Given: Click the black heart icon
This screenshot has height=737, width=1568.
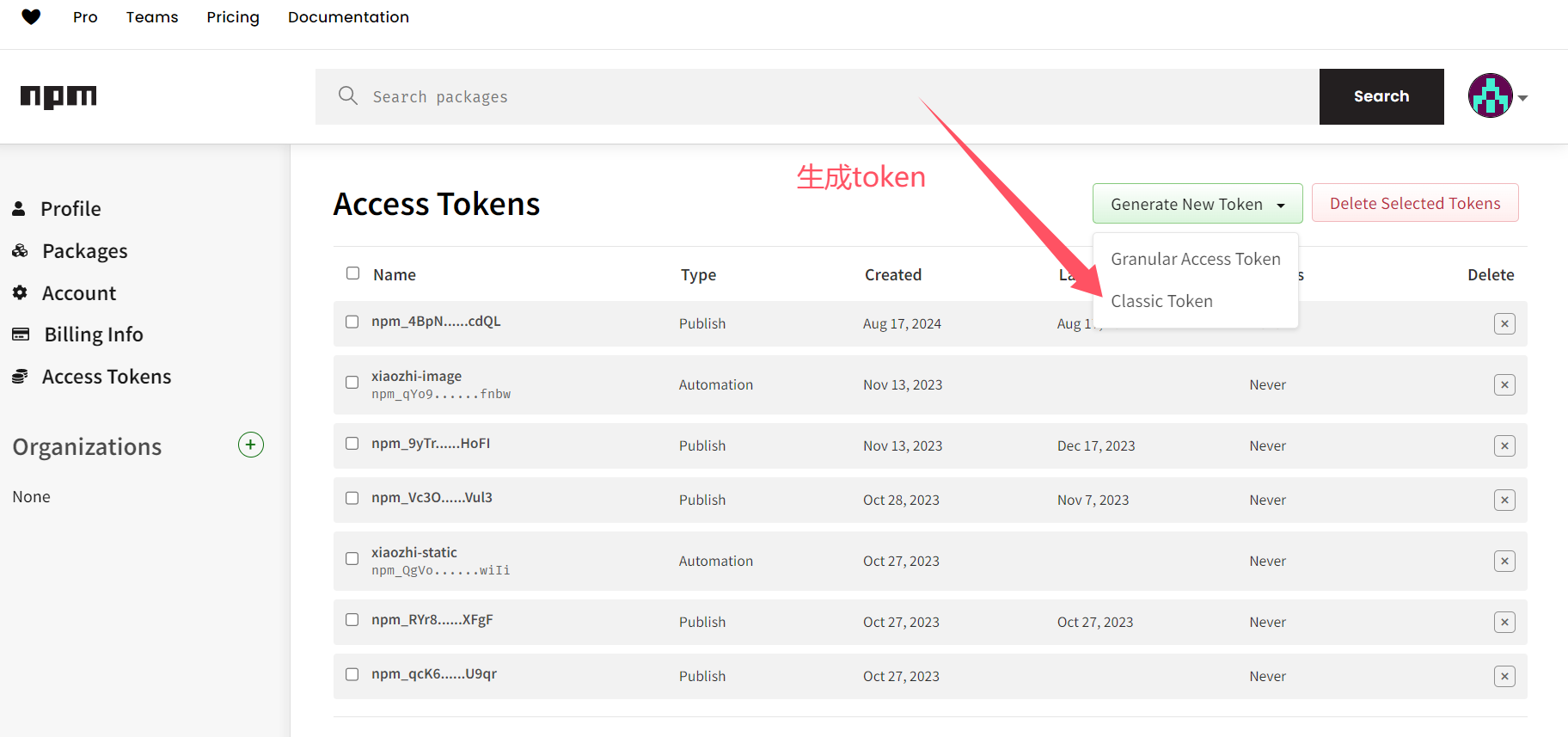Looking at the screenshot, I should [x=31, y=17].
